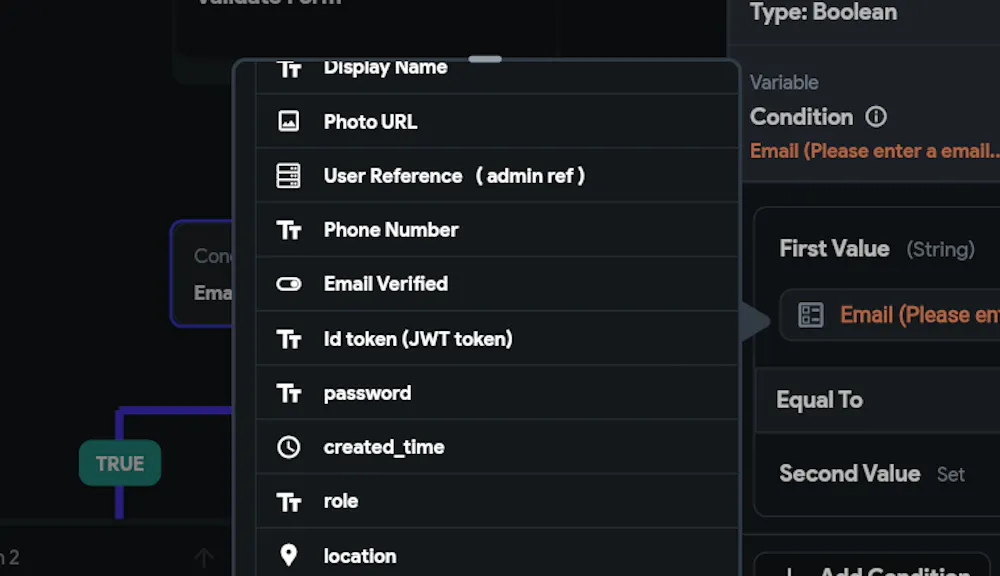Click the '(String)' type label
Viewport: 1000px width, 576px height.
pyautogui.click(x=940, y=249)
